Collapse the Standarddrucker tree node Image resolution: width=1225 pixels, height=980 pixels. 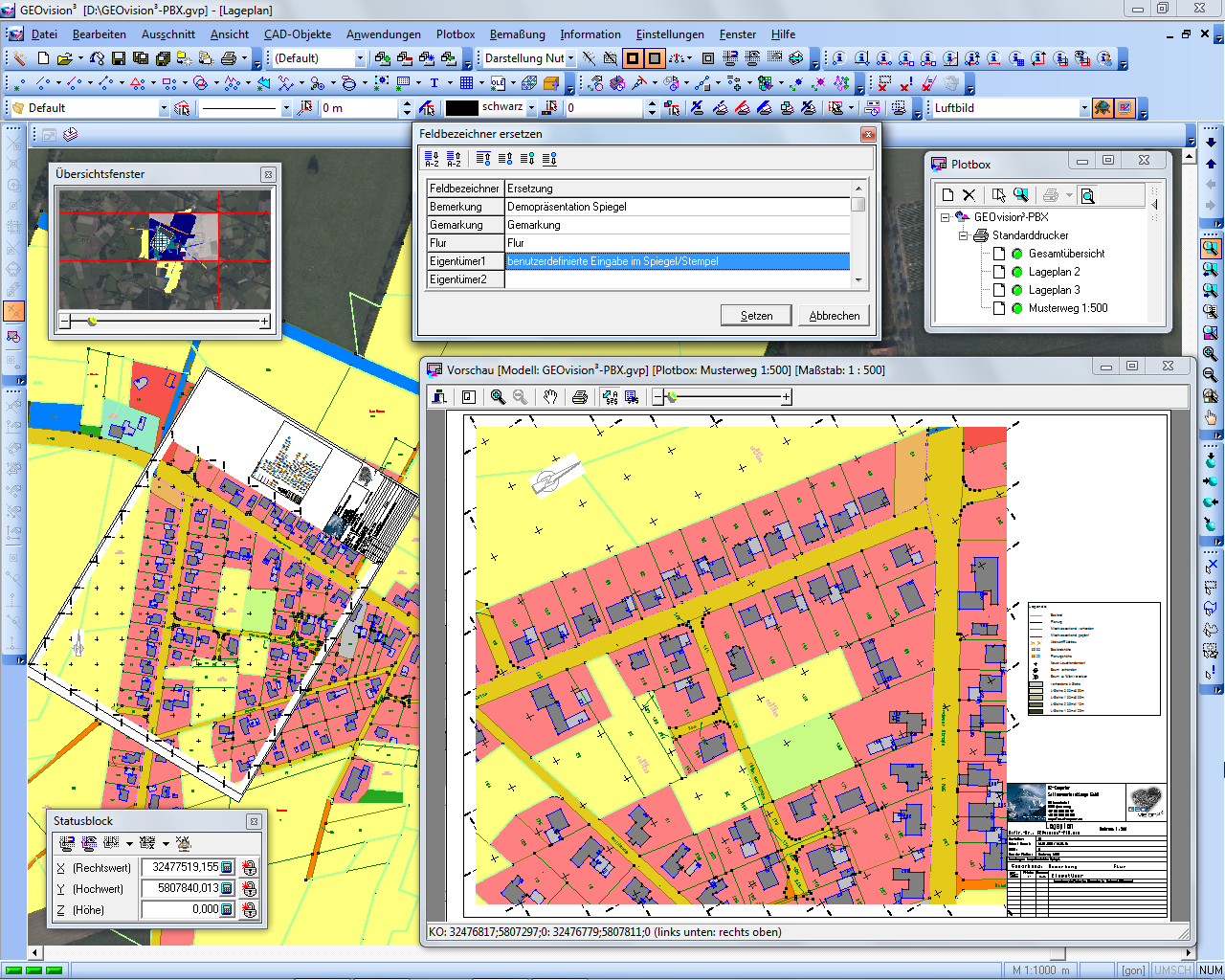tap(963, 235)
